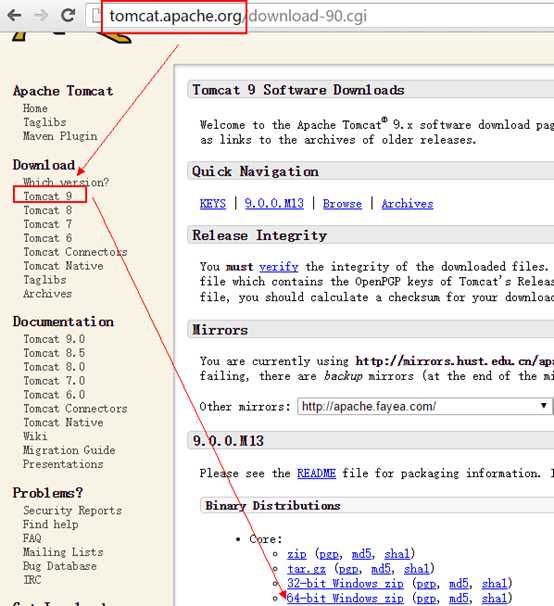The height and width of the screenshot is (606, 554).
Task: Open md5 checksum for tar.gz
Action: 381,569
